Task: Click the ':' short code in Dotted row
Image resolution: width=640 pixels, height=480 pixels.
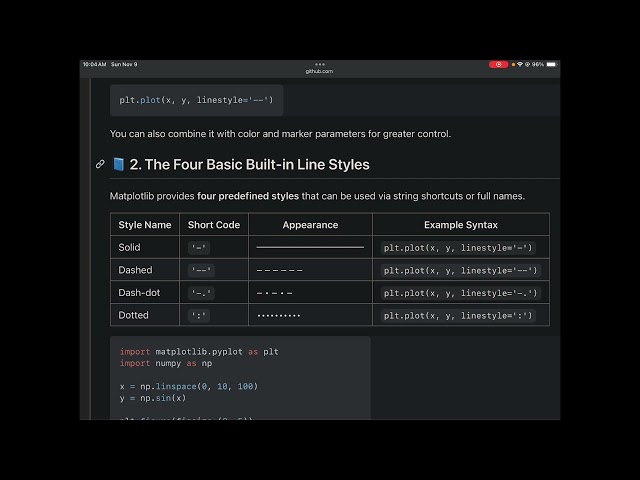Action: (x=199, y=316)
